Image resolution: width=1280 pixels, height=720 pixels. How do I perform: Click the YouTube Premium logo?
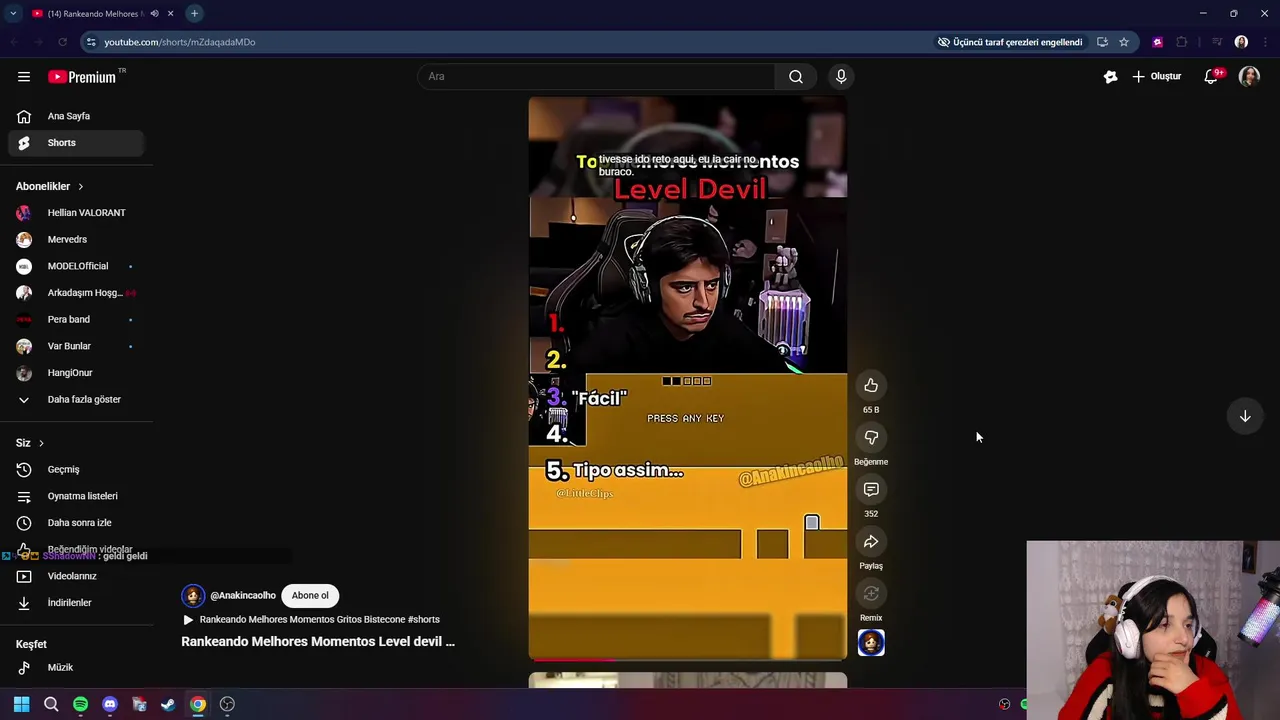click(x=86, y=76)
